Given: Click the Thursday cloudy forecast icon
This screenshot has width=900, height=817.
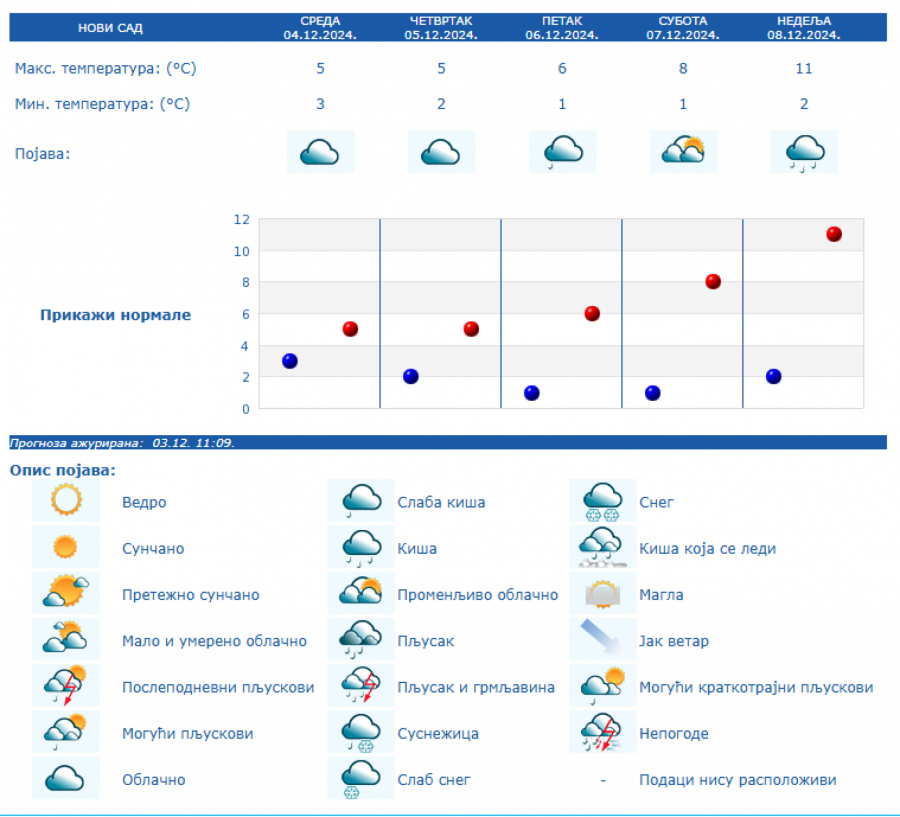Looking at the screenshot, I should pyautogui.click(x=441, y=152).
